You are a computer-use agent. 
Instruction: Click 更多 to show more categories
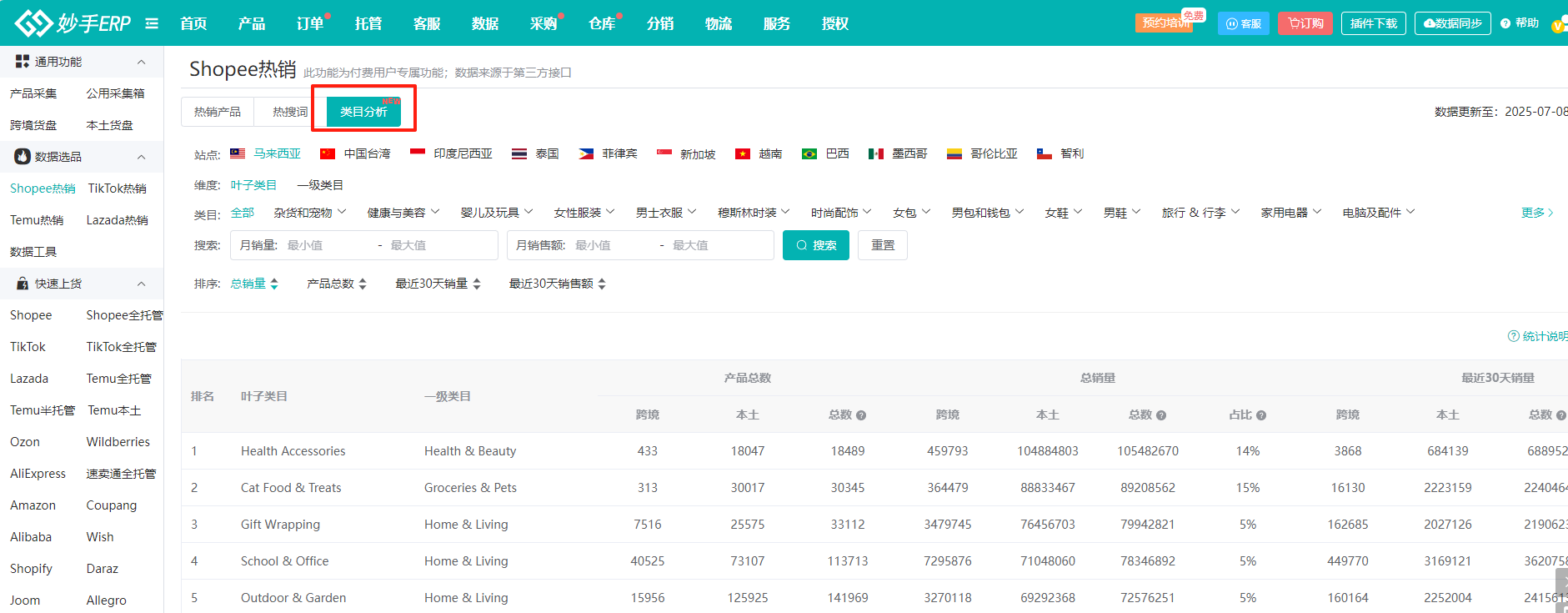1536,213
